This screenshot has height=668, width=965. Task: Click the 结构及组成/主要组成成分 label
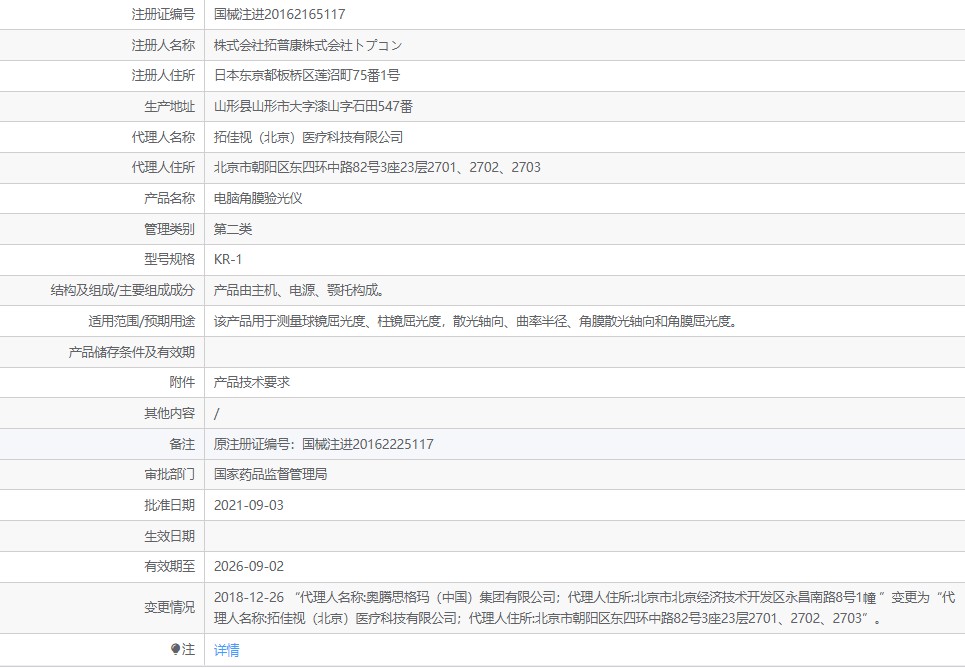(x=122, y=290)
